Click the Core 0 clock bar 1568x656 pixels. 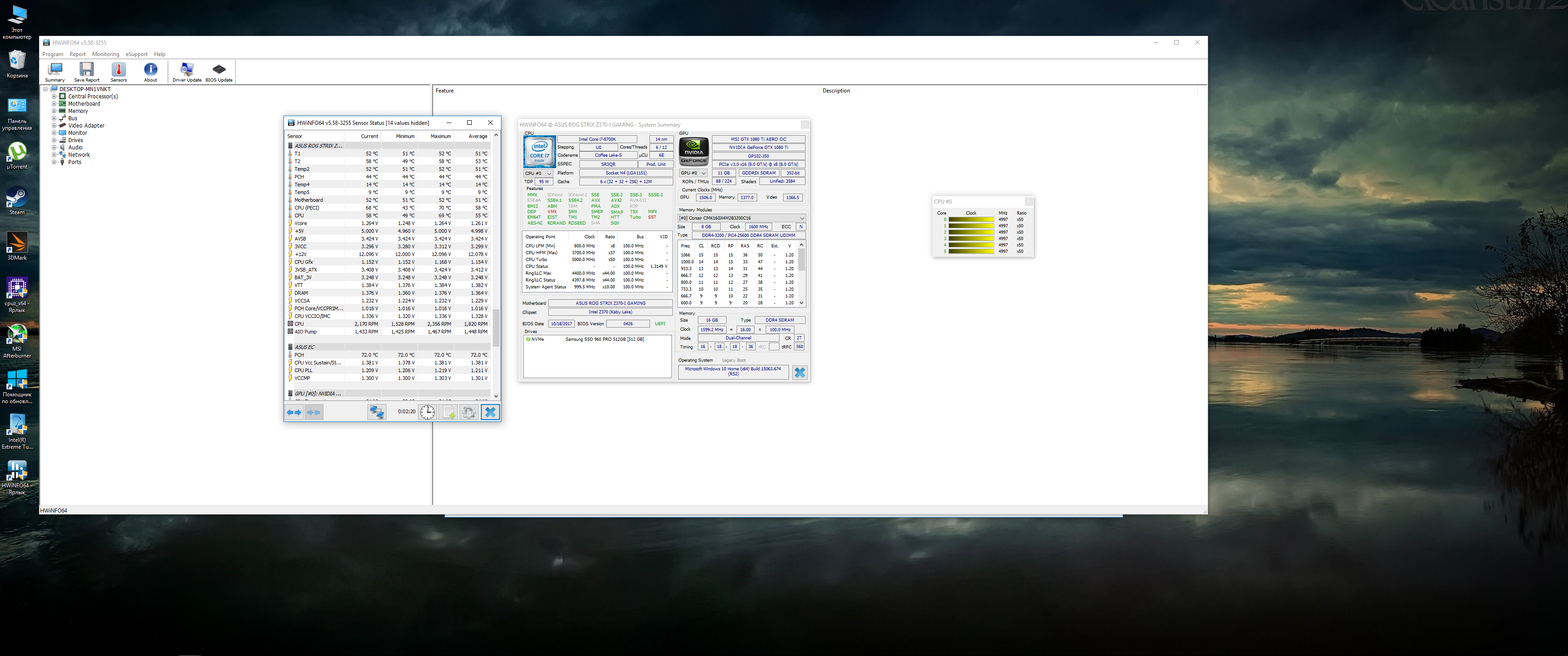[x=971, y=220]
